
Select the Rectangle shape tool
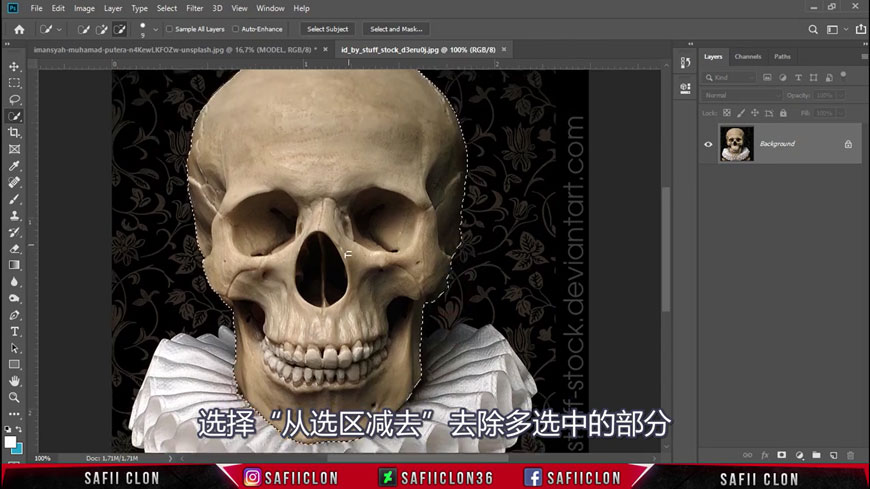coord(14,365)
